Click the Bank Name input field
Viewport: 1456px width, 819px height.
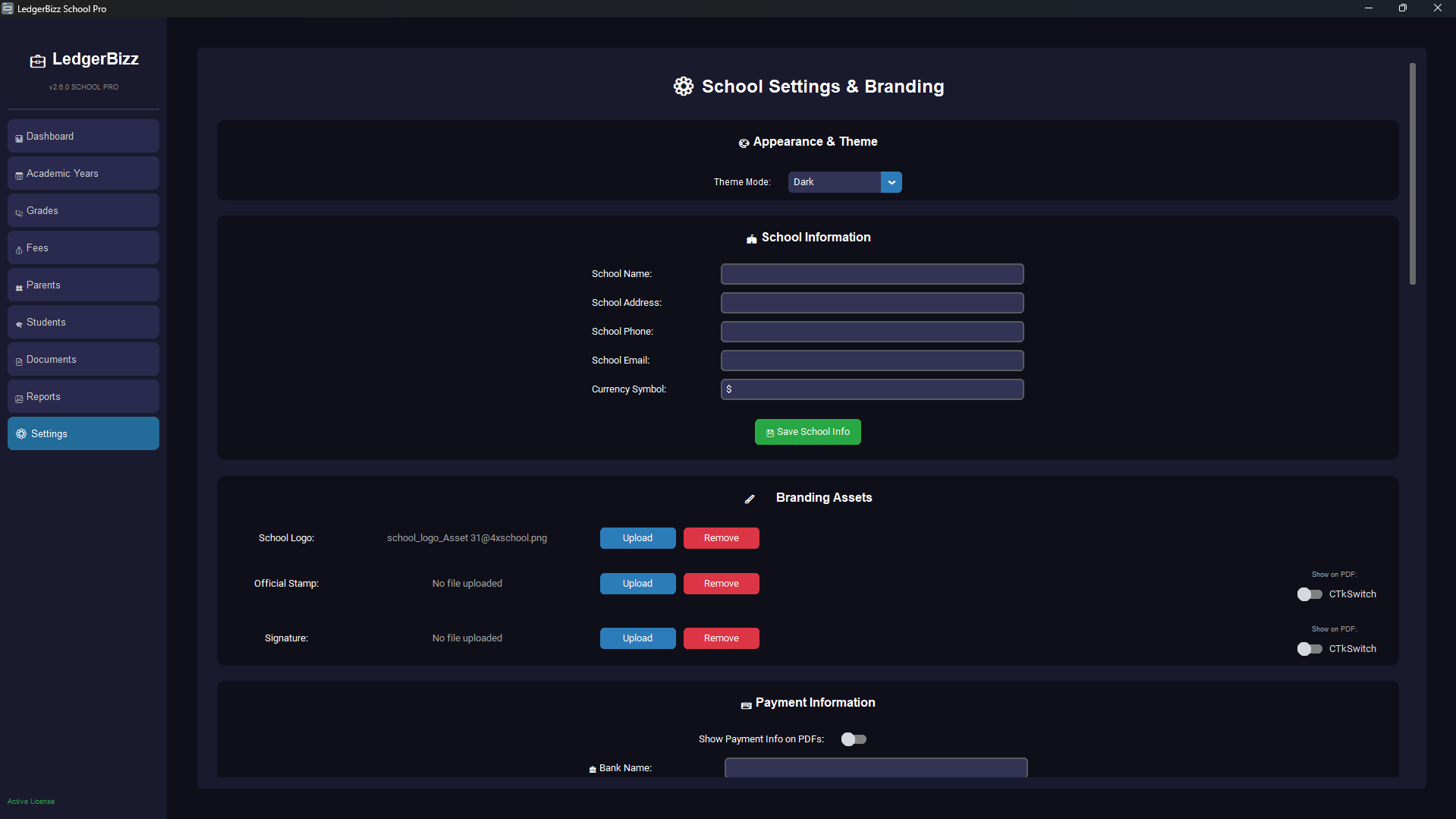[x=876, y=767]
